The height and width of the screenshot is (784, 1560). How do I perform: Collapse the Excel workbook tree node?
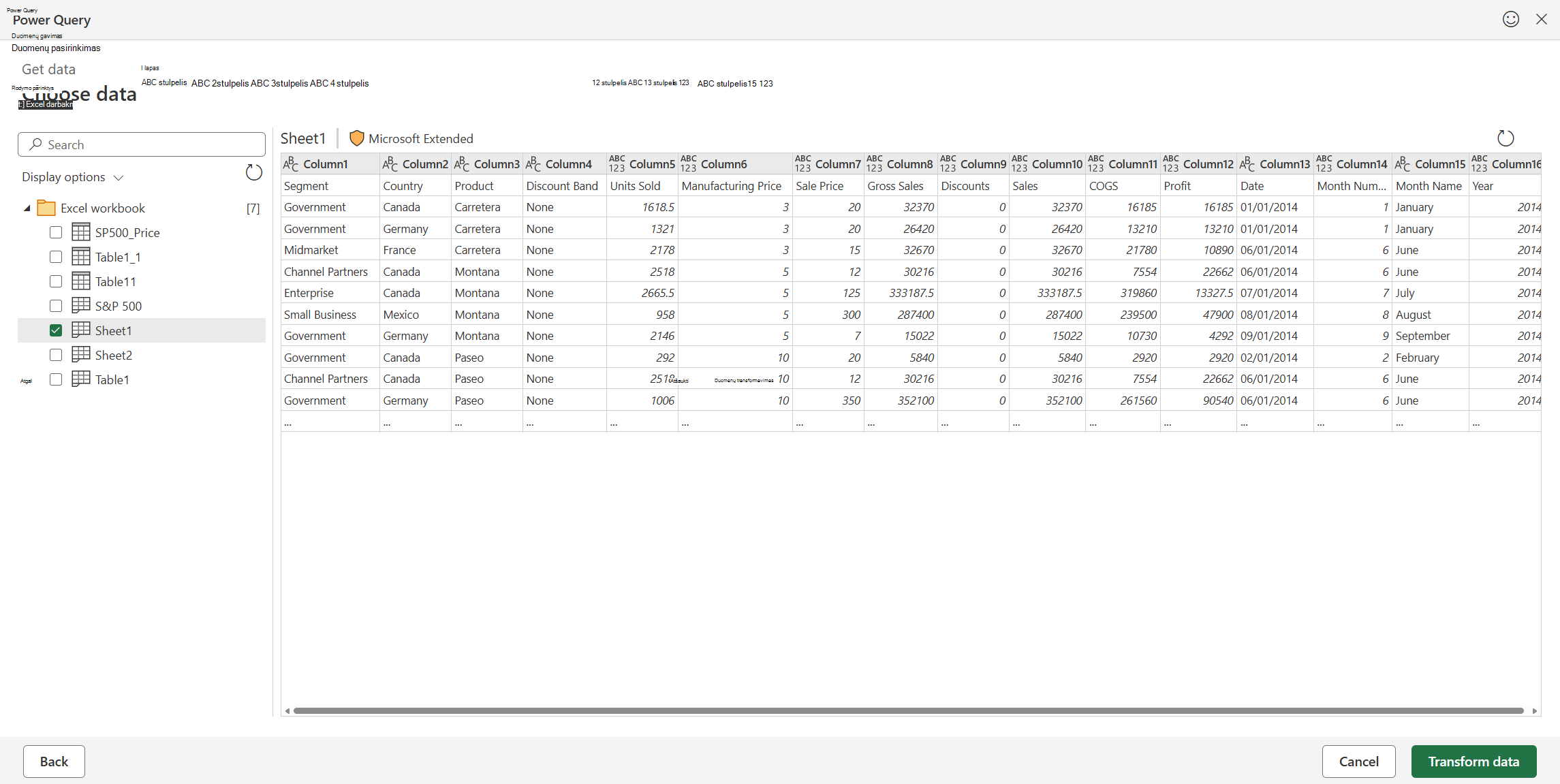coord(27,208)
